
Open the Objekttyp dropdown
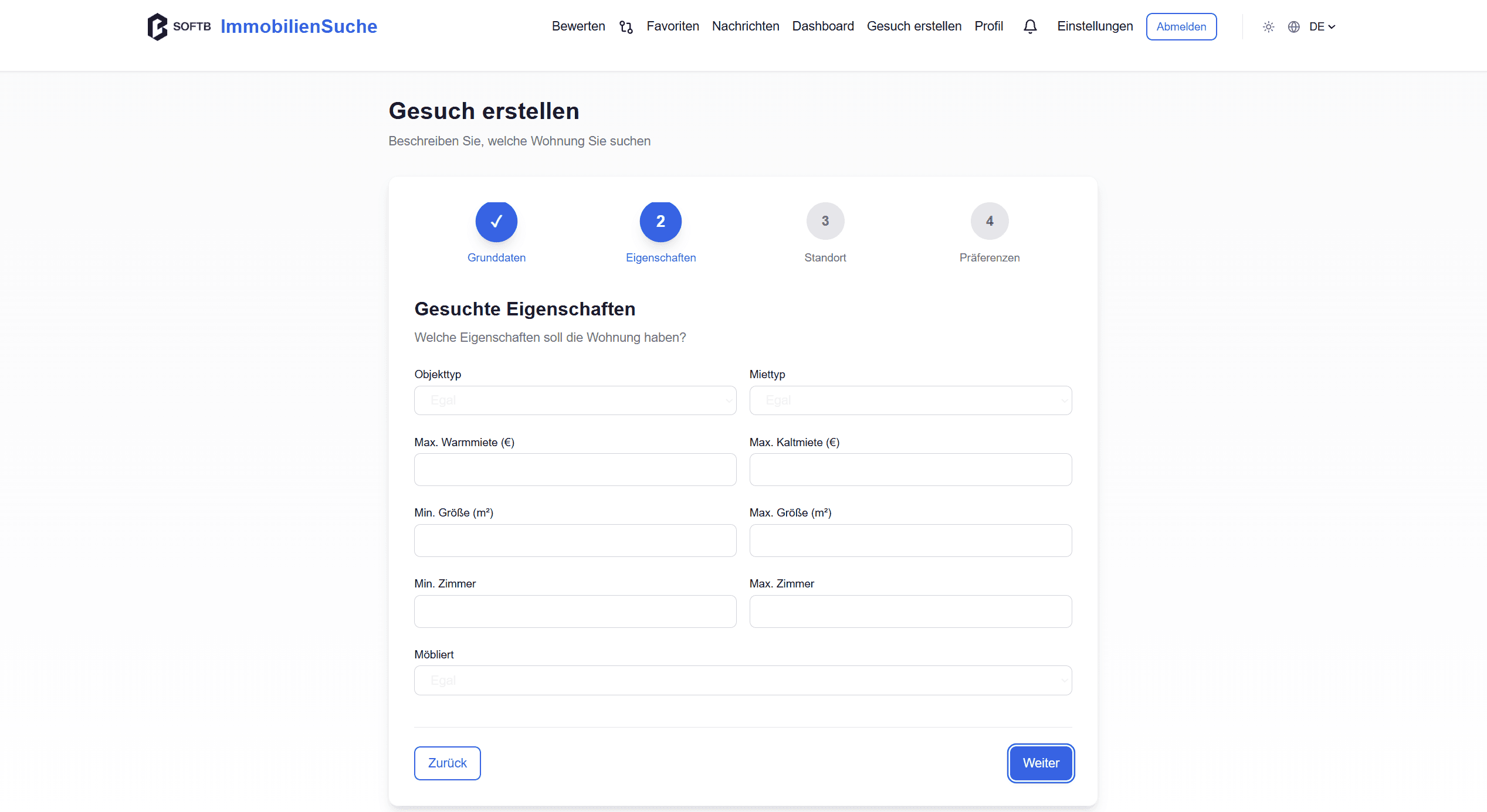click(575, 400)
